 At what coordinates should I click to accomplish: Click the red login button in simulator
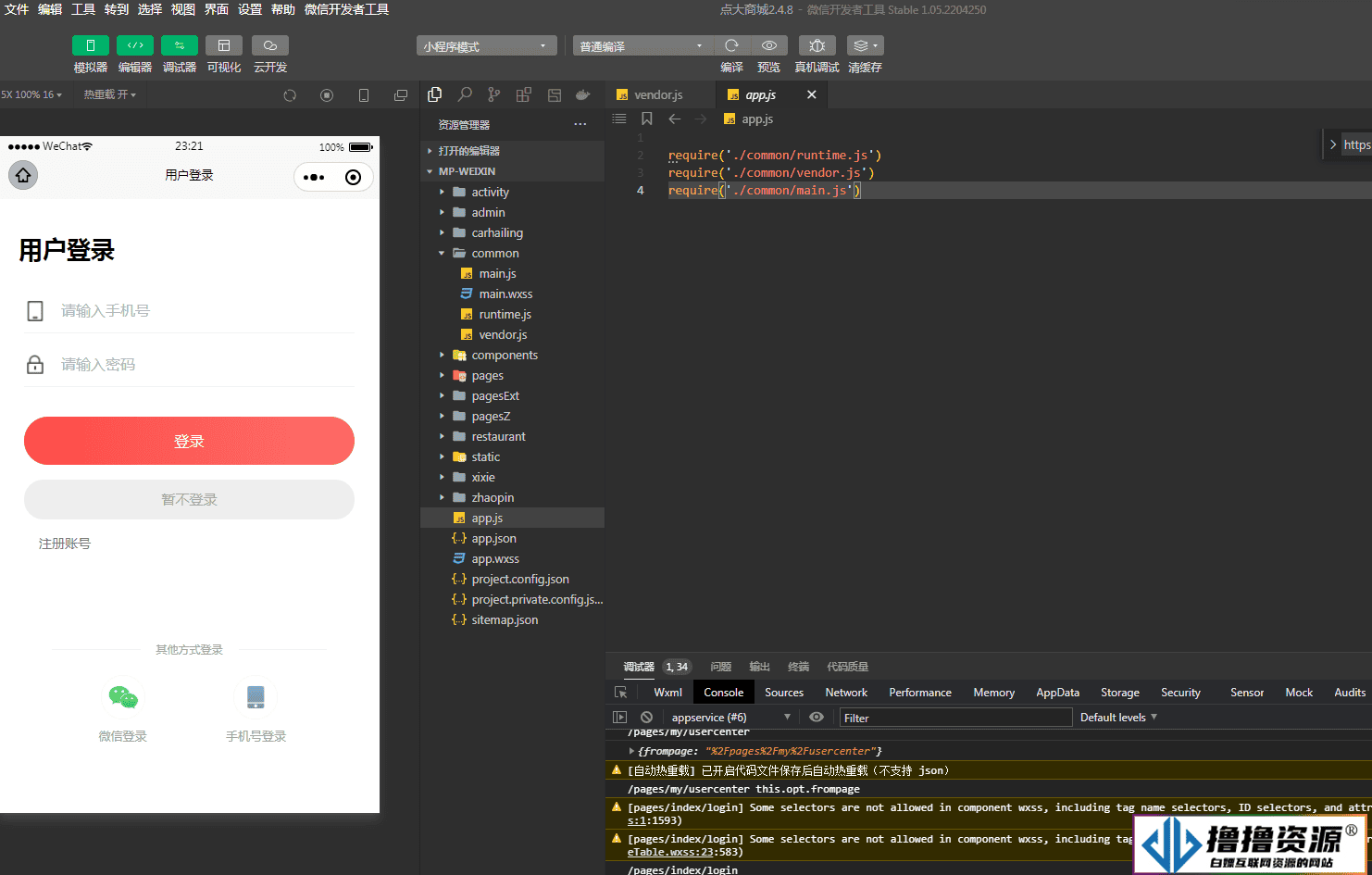point(189,441)
